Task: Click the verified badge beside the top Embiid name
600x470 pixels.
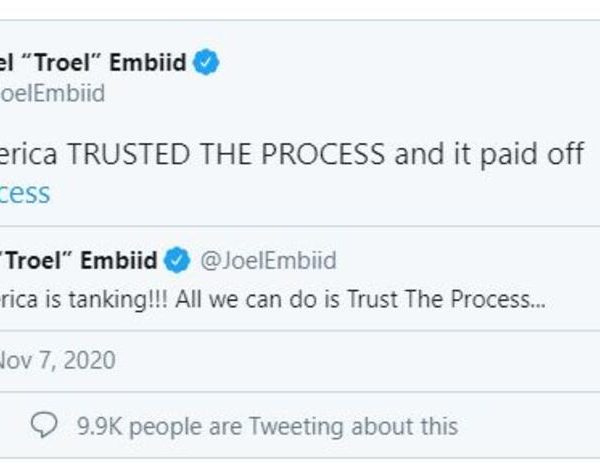Action: tap(207, 64)
